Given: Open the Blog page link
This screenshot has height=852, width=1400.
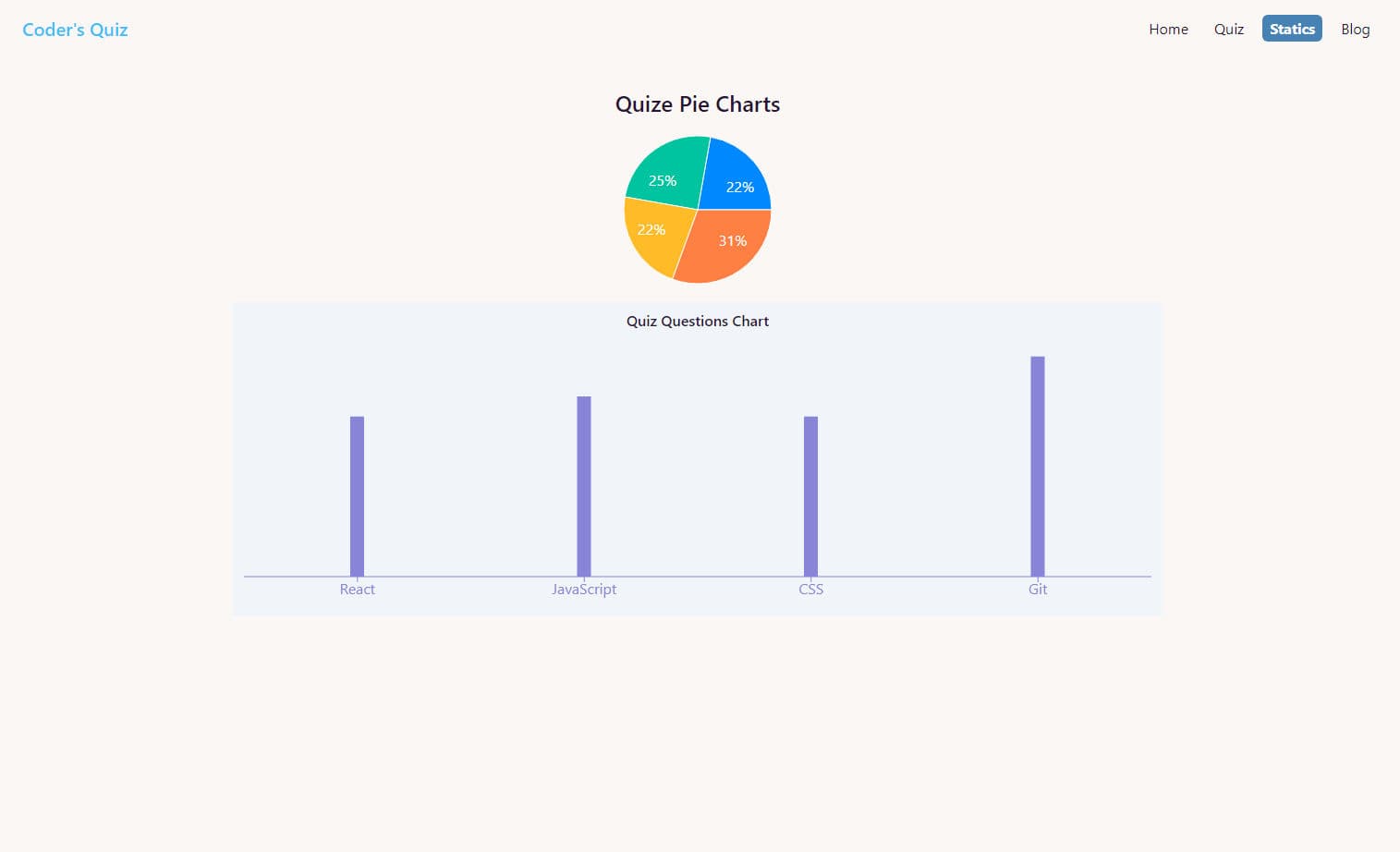Looking at the screenshot, I should pos(1355,30).
